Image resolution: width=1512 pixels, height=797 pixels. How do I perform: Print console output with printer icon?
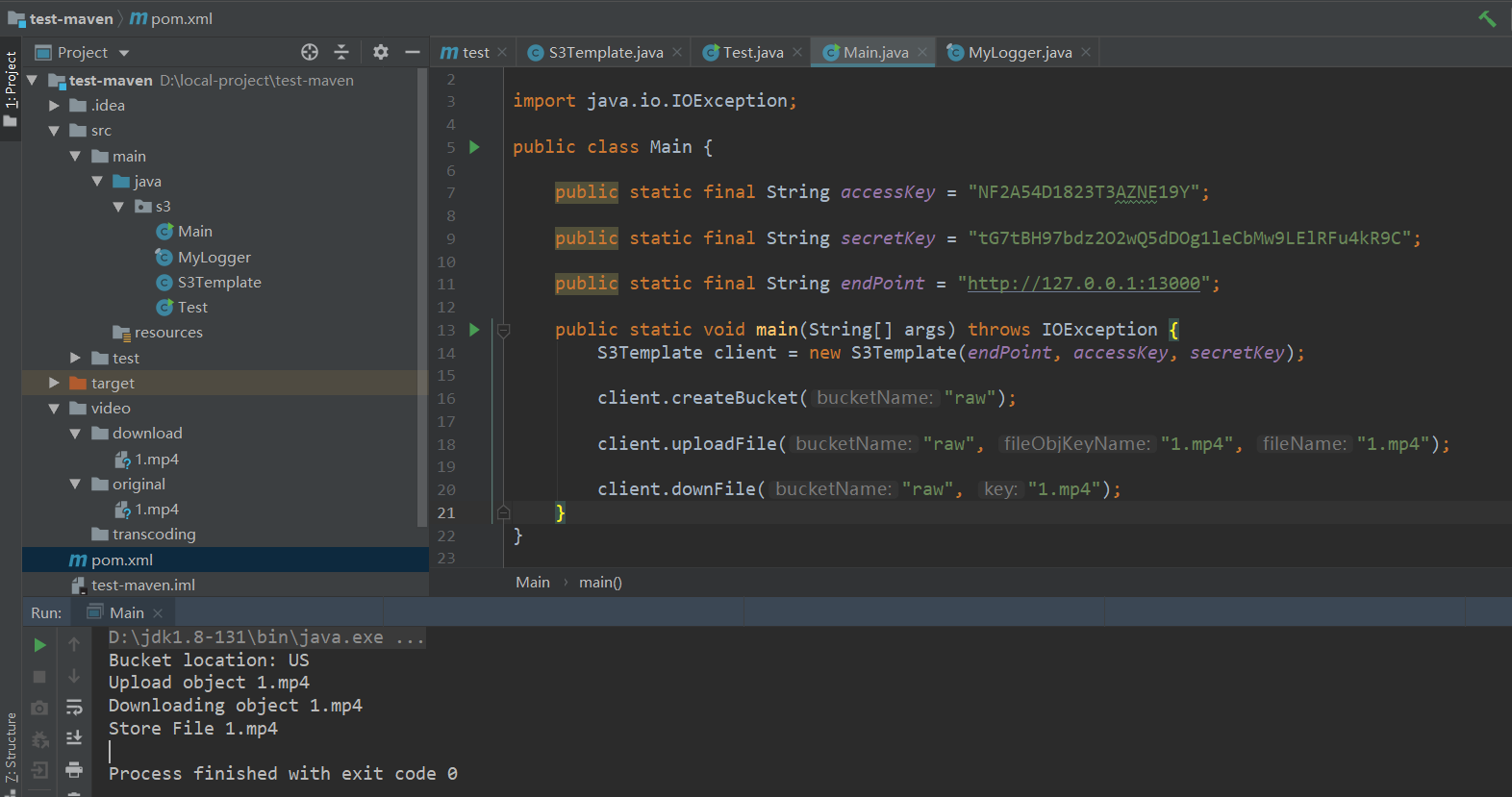tap(74, 770)
